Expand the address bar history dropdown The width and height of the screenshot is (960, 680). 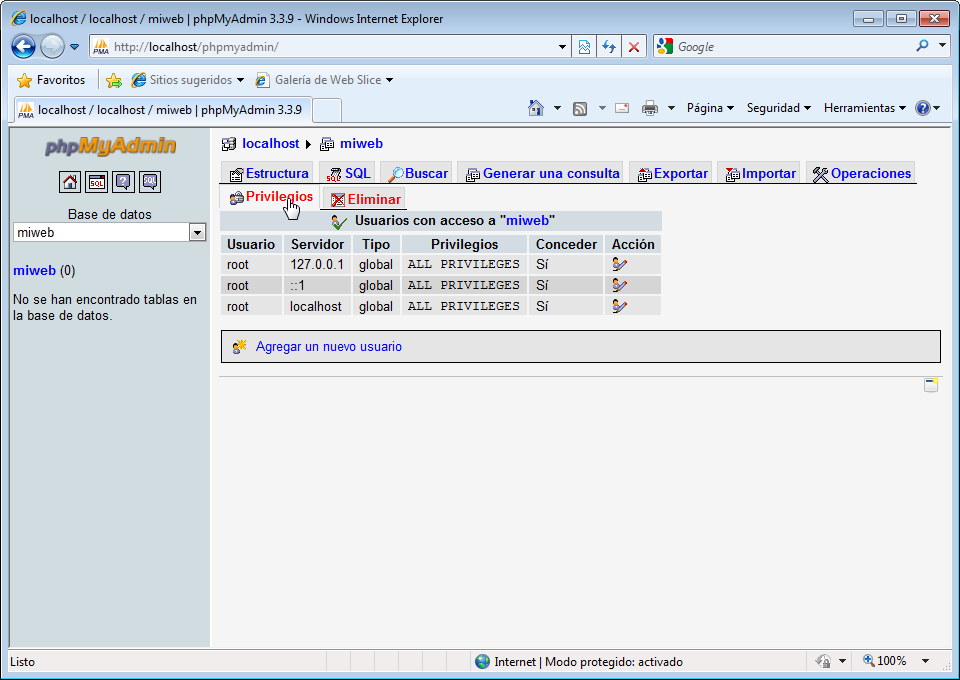point(562,47)
